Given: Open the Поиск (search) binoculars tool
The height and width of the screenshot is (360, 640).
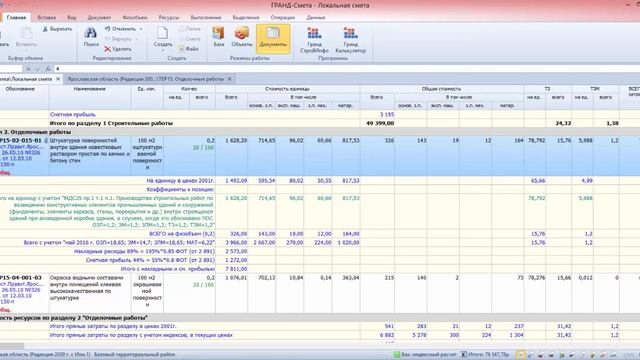Looking at the screenshot, I should [91, 37].
